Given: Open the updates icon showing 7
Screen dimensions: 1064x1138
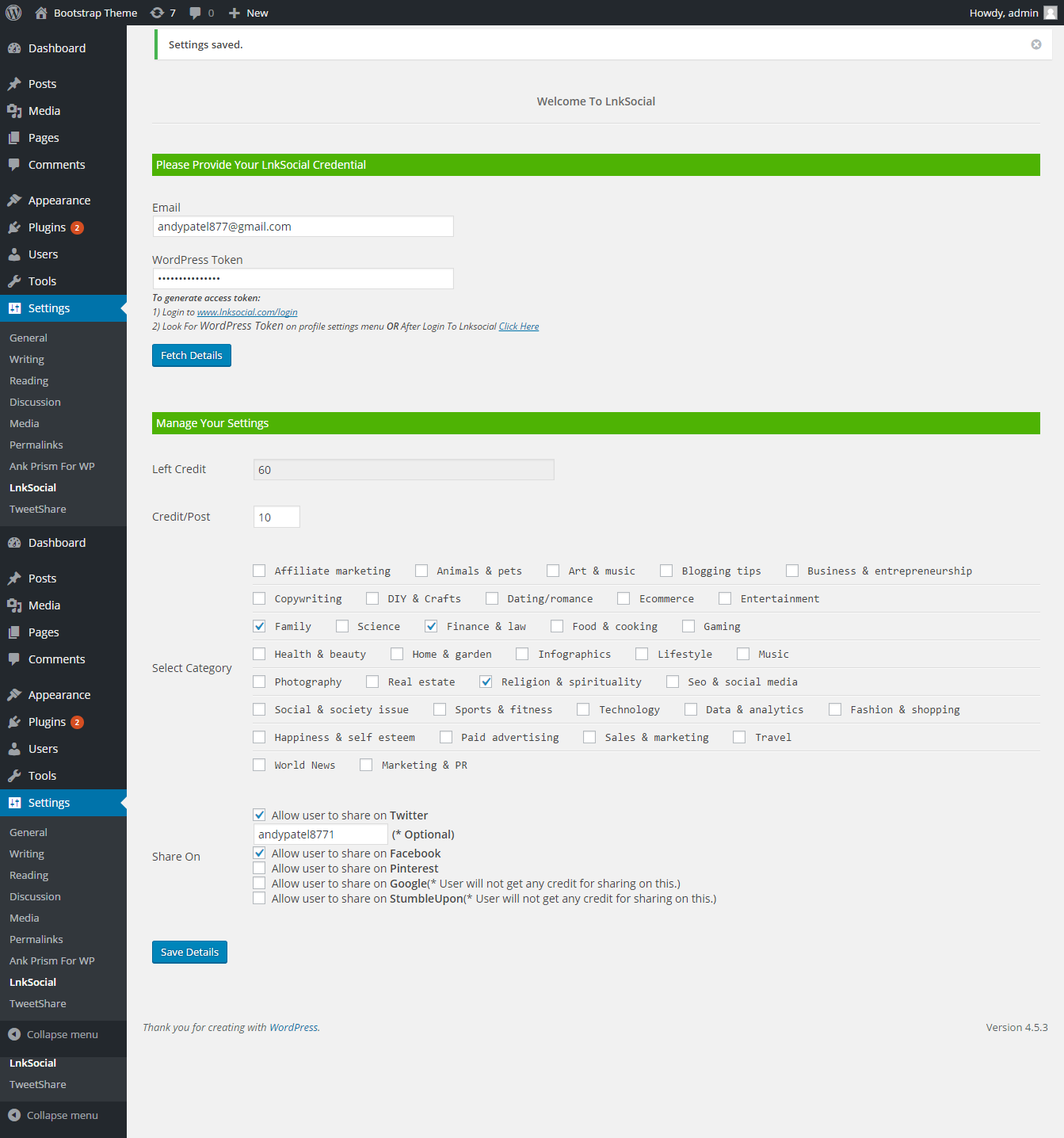Looking at the screenshot, I should pos(157,13).
